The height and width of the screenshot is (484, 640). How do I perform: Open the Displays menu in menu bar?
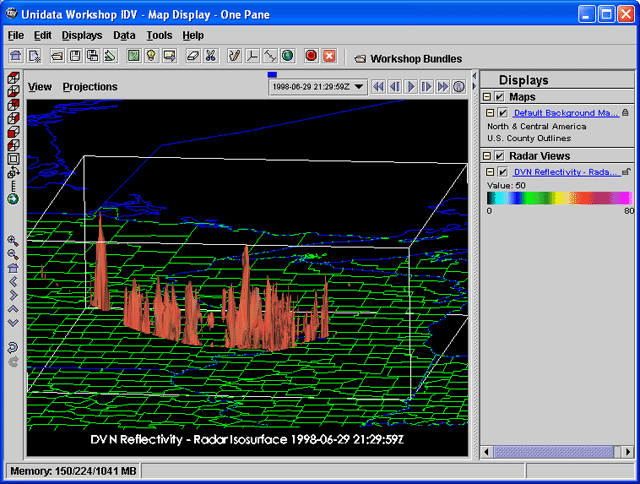click(81, 35)
